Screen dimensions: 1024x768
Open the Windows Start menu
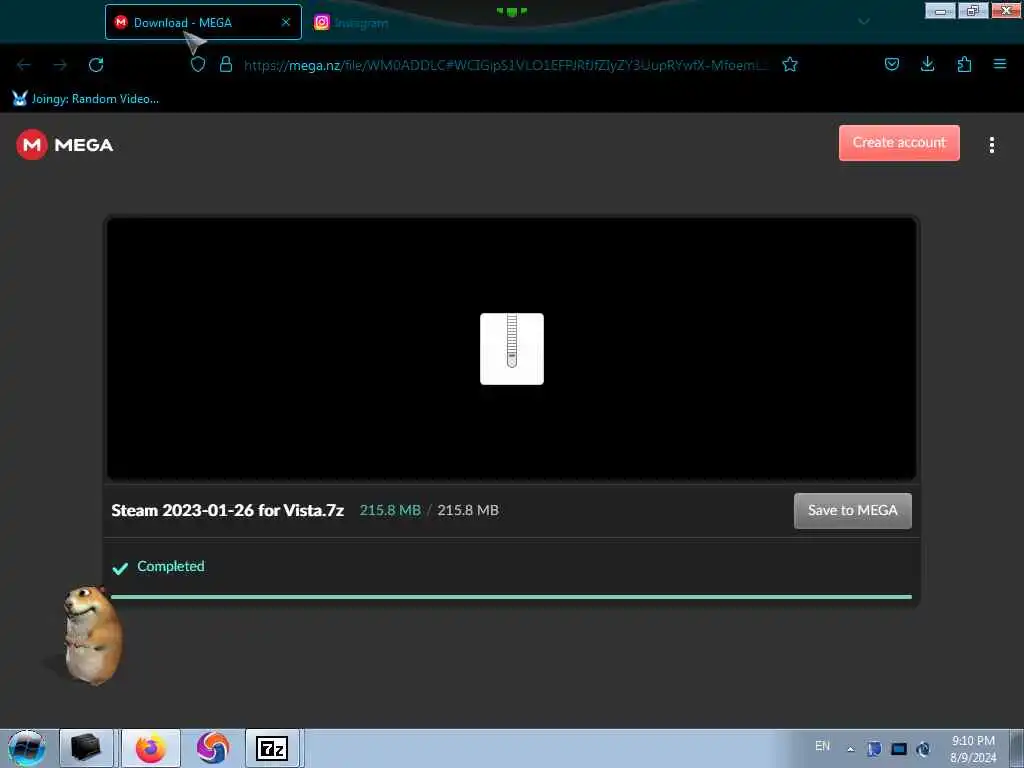click(27, 748)
